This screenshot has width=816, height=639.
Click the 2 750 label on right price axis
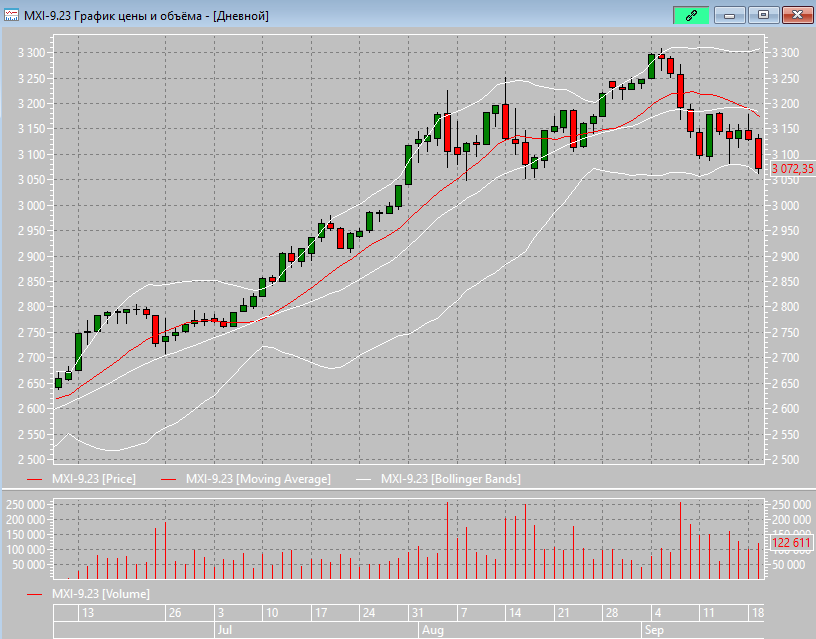point(785,333)
